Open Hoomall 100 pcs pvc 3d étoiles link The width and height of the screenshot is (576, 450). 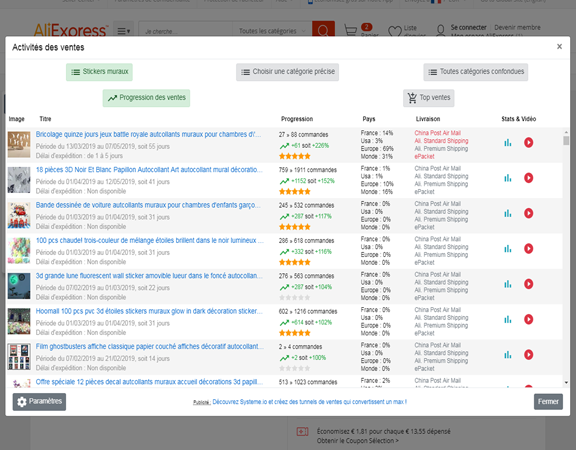click(149, 311)
